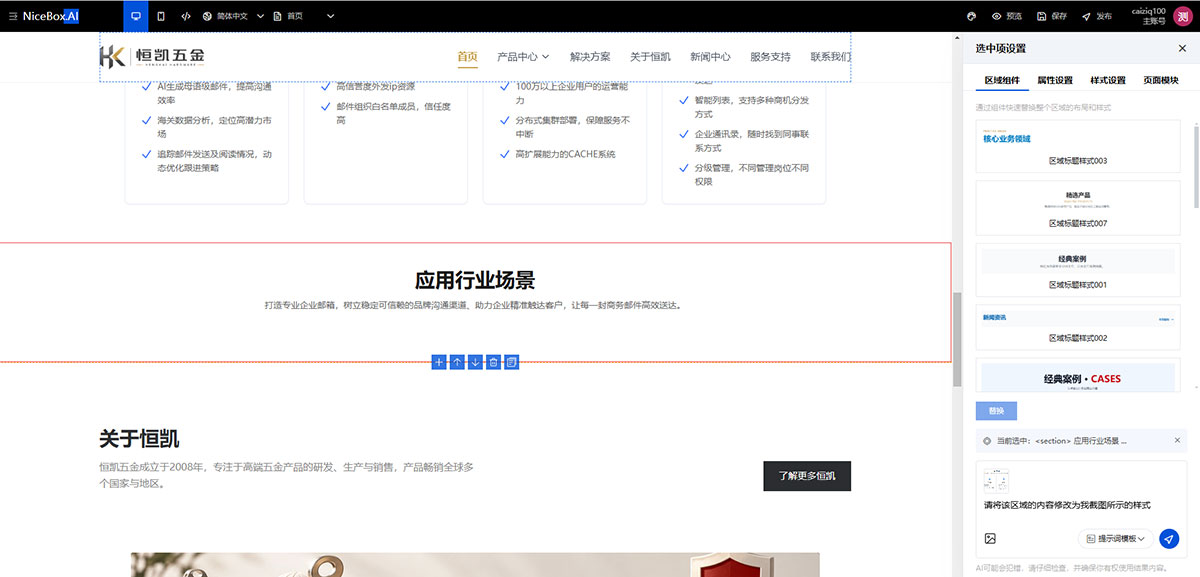1200x577 pixels.
Task: Switch to desktop preview mode
Action: 136,16
